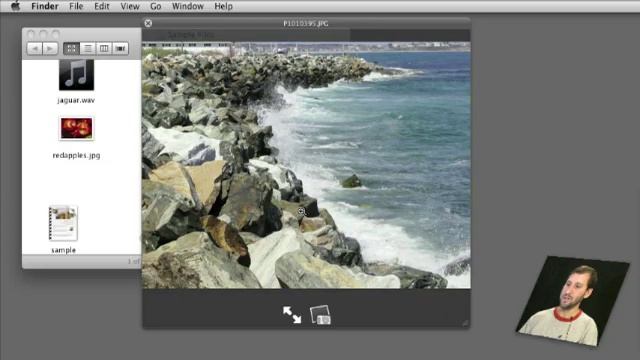Open the File menu
Image resolution: width=640 pixels, height=360 pixels.
pyautogui.click(x=76, y=6)
